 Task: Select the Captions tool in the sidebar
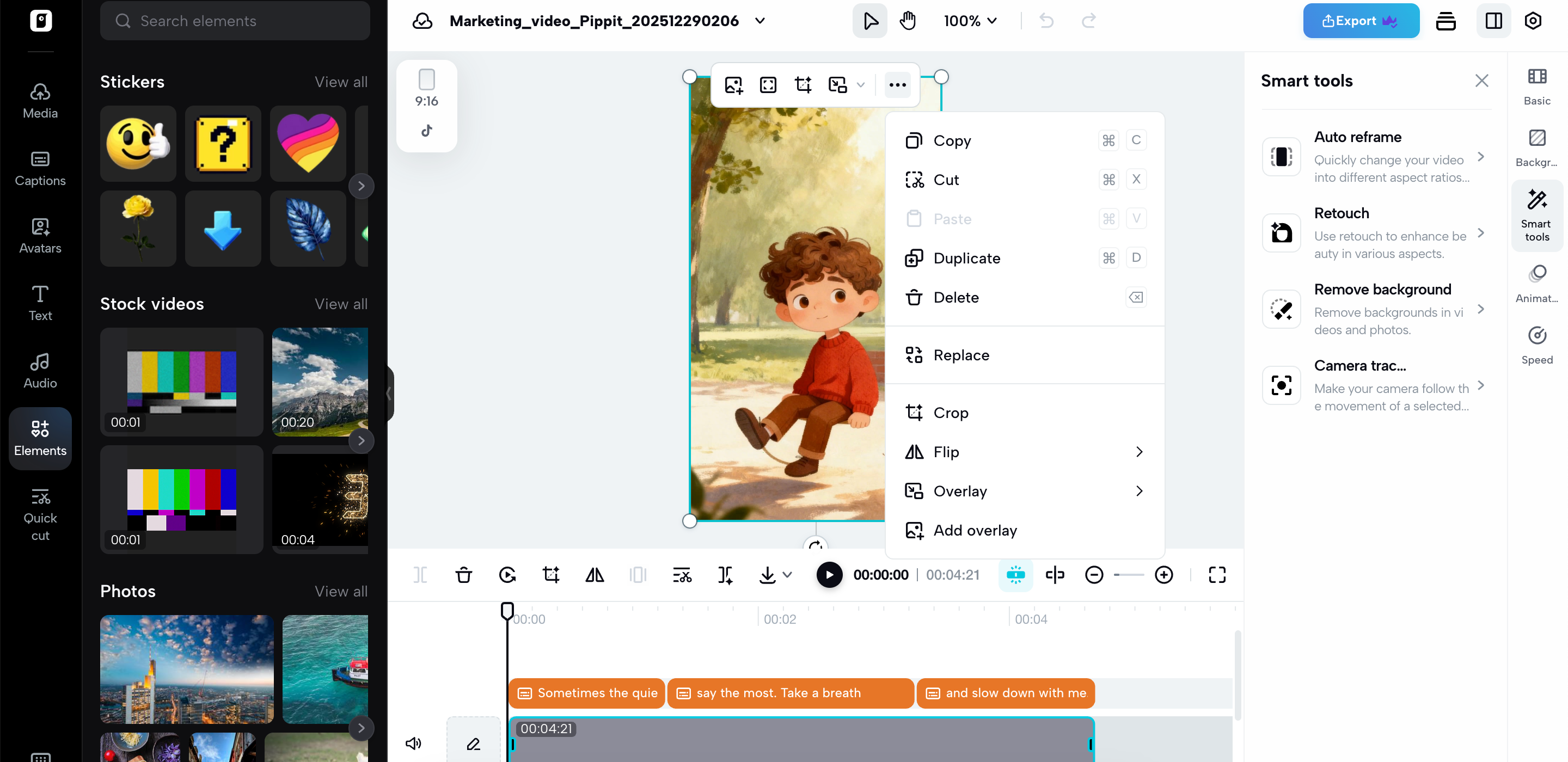pyautogui.click(x=40, y=169)
